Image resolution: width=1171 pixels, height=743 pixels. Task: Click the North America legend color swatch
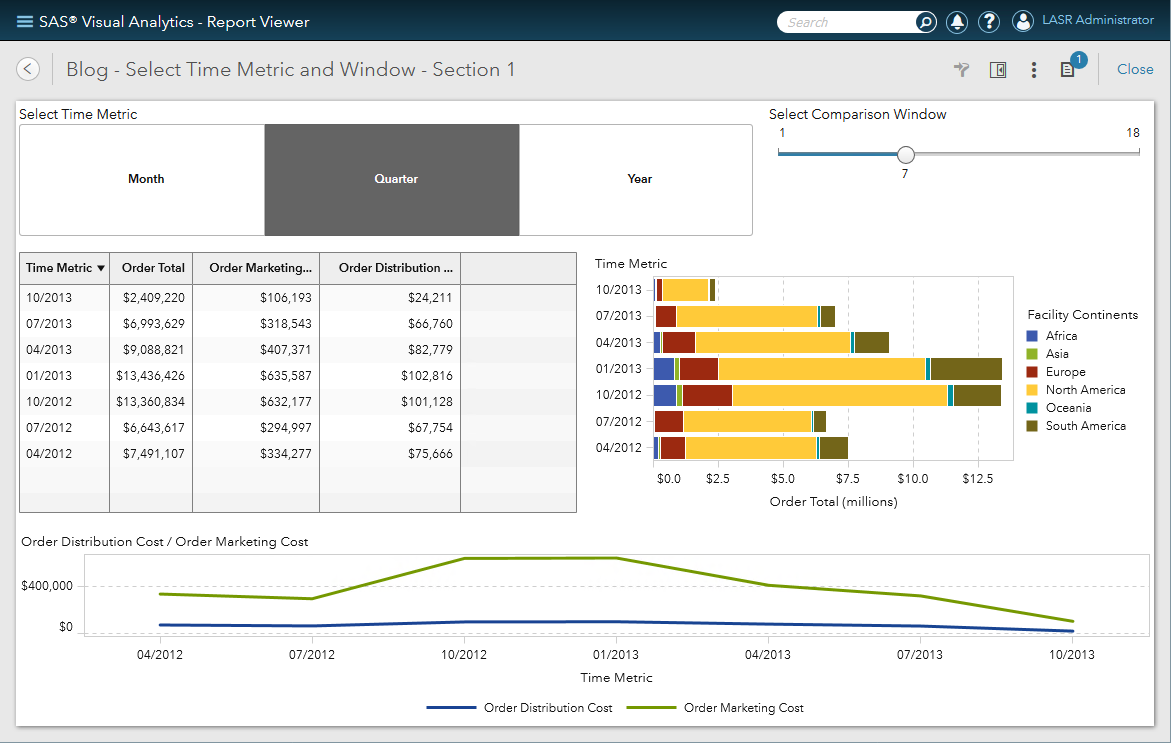1033,390
